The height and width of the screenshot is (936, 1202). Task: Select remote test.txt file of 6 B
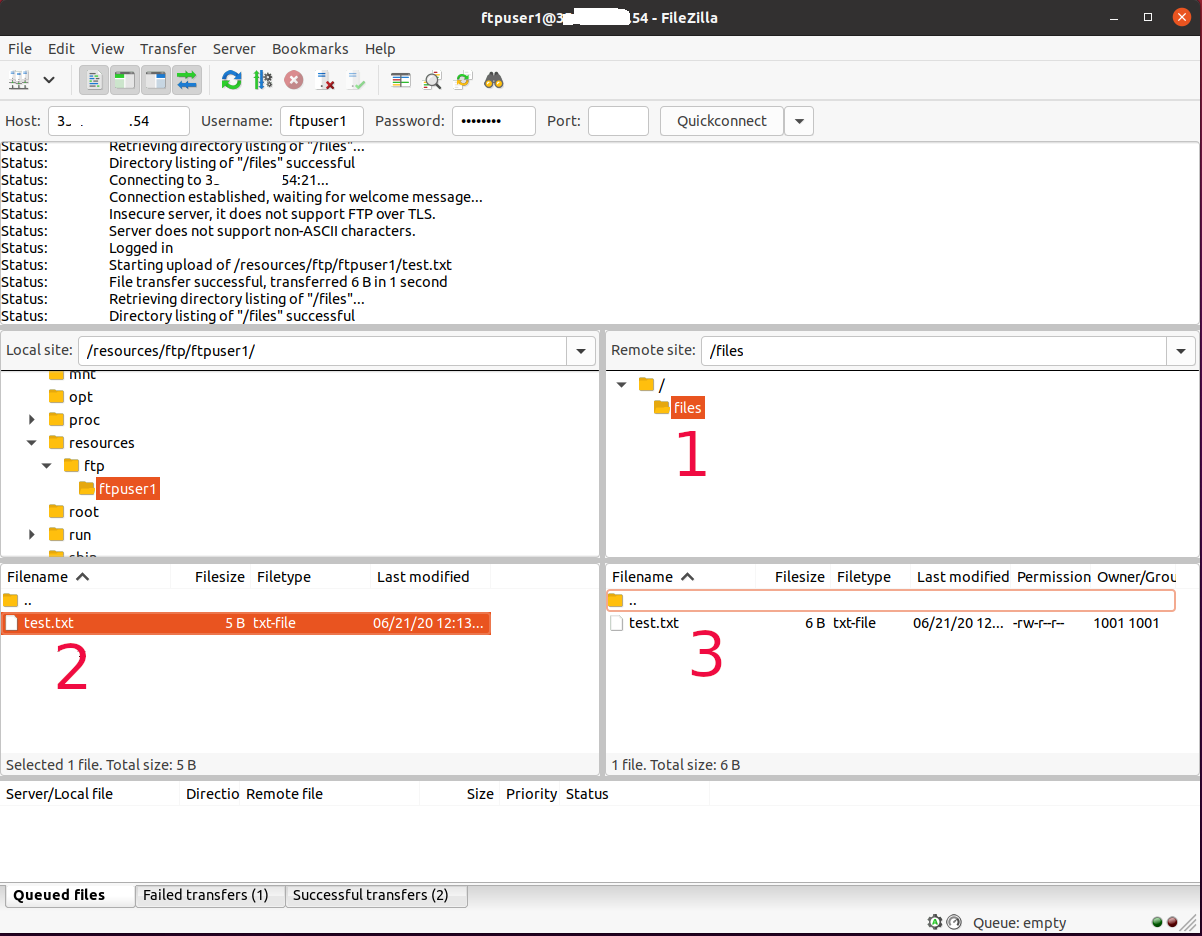[x=890, y=623]
